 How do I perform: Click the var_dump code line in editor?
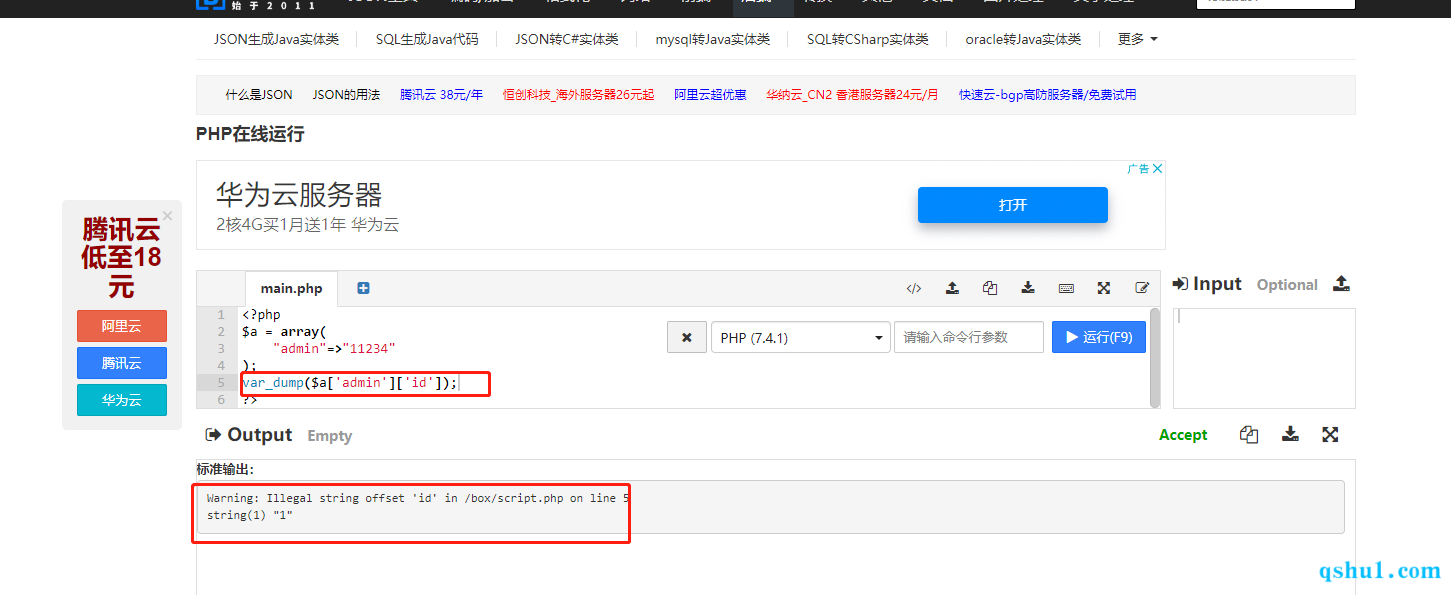pos(350,382)
